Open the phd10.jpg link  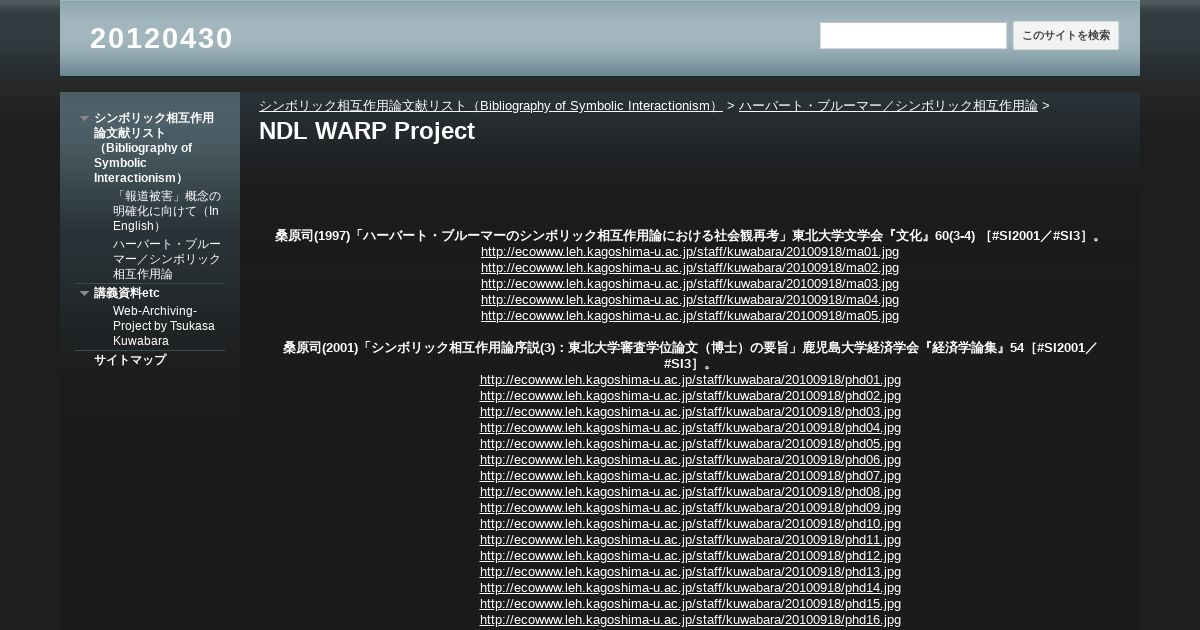pos(690,524)
